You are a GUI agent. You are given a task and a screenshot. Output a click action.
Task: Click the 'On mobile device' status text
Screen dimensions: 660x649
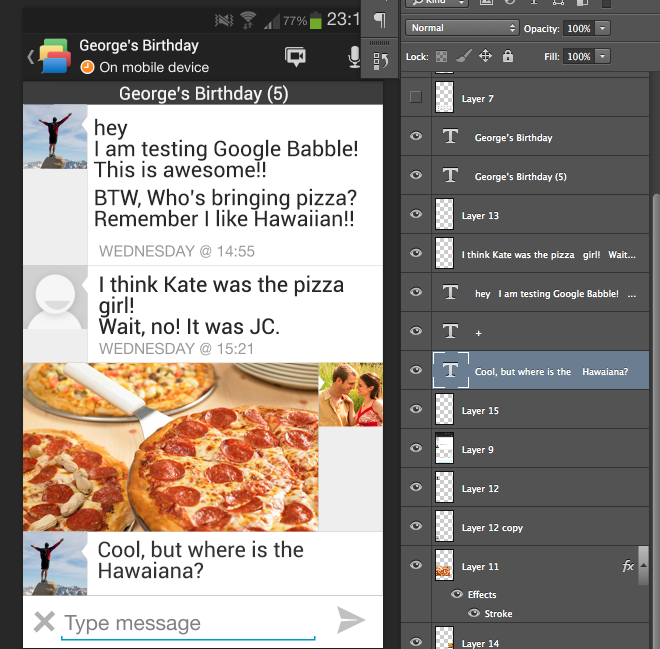tap(154, 67)
